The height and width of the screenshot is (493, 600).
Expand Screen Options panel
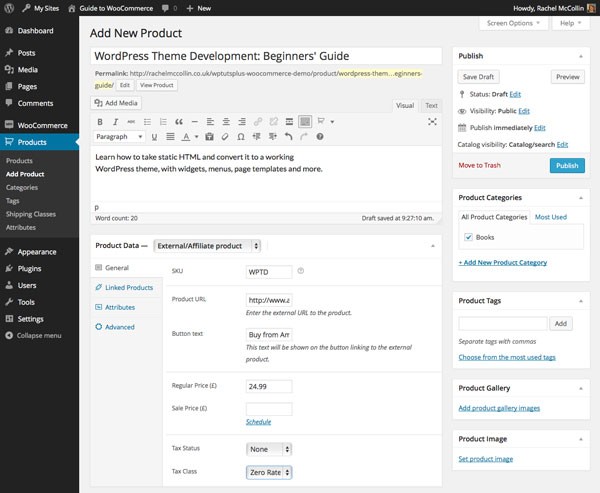513,23
